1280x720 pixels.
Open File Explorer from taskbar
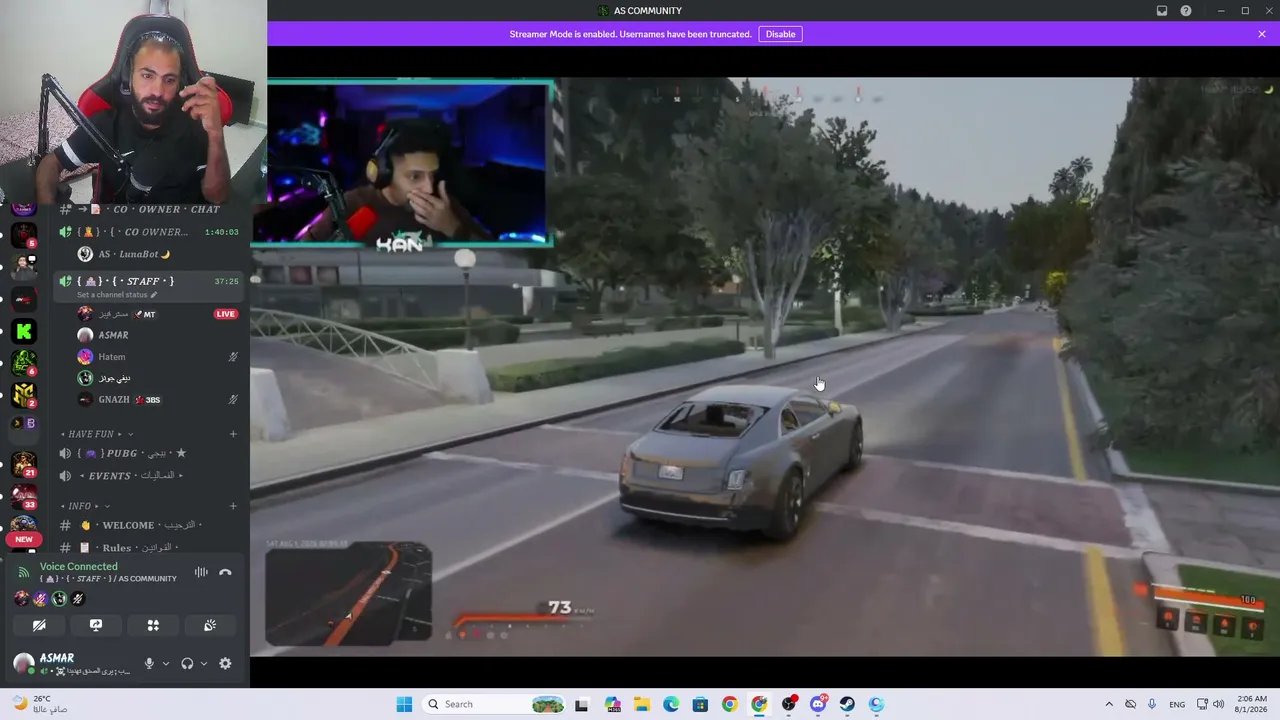[641, 704]
